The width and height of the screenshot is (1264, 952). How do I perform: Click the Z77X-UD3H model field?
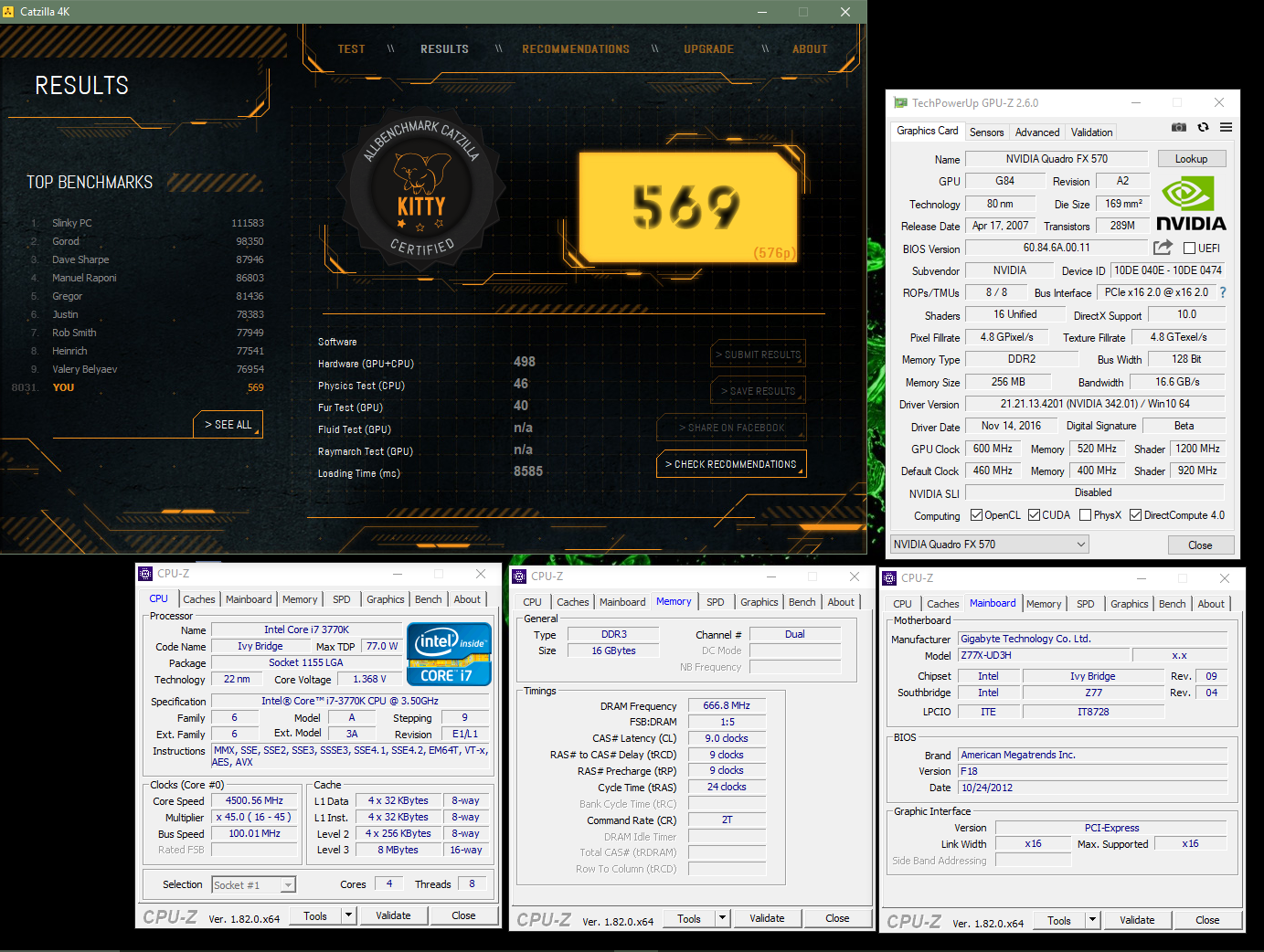1043,655
